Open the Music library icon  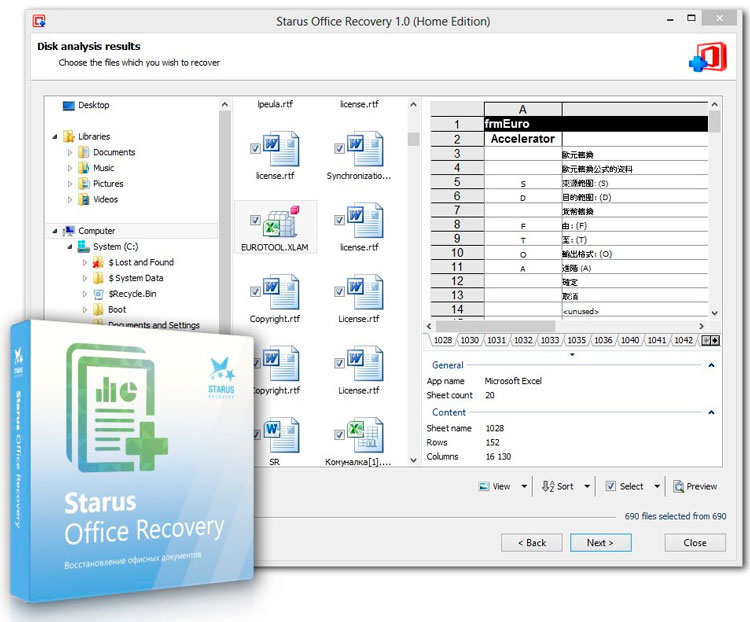(x=84, y=168)
